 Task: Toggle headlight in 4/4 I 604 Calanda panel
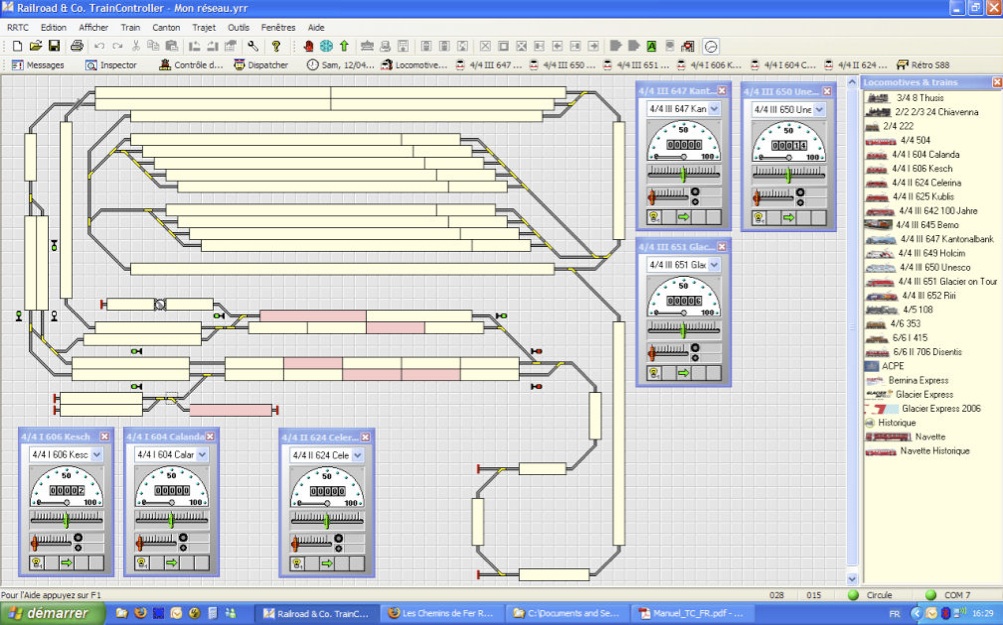click(x=142, y=563)
